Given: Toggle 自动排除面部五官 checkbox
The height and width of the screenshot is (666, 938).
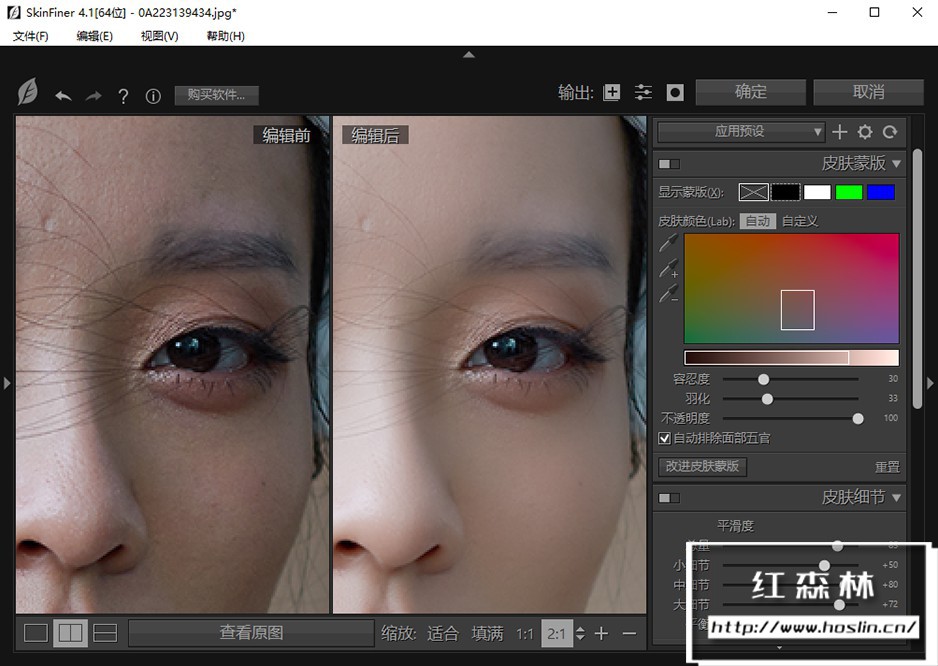Looking at the screenshot, I should click(x=665, y=438).
